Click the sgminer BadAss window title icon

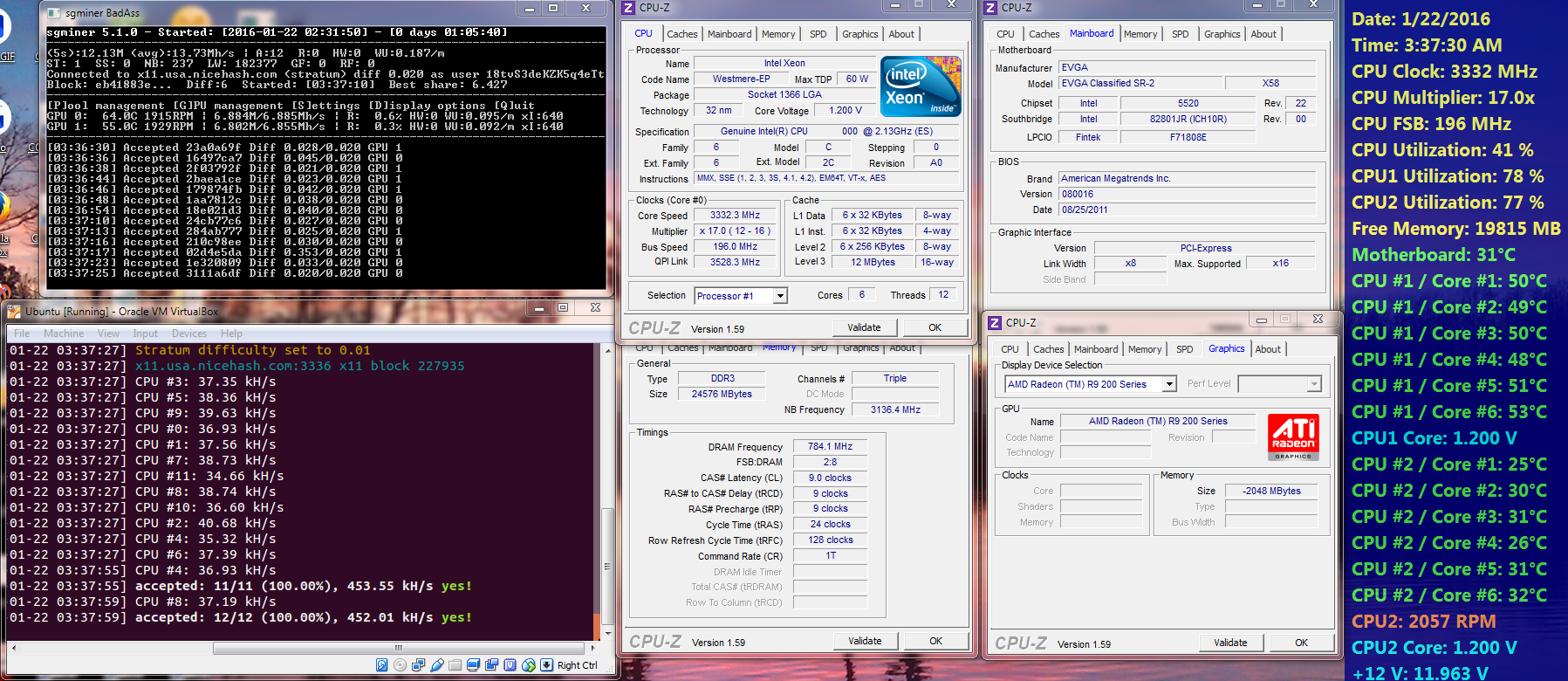[x=54, y=13]
